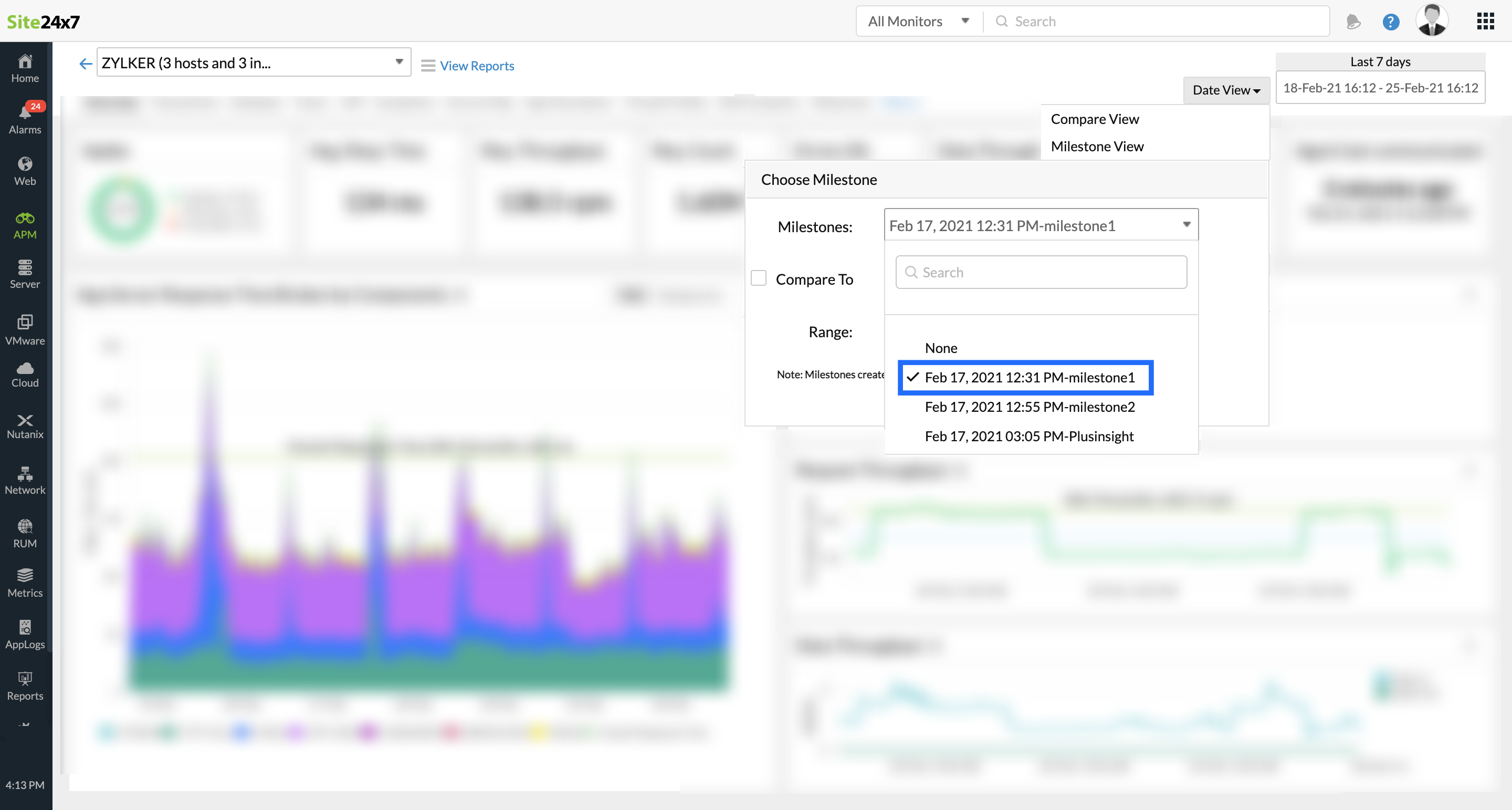Click the View Reports link
This screenshot has width=1512, height=810.
point(476,66)
